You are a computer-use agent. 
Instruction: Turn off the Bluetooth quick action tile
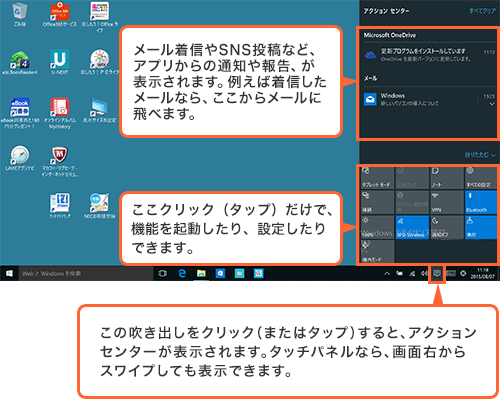click(481, 202)
